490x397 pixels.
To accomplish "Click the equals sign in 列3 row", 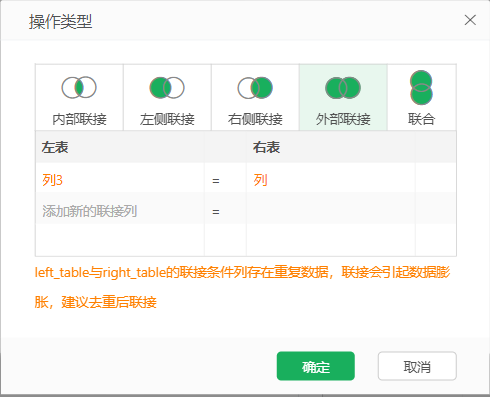I will [216, 181].
